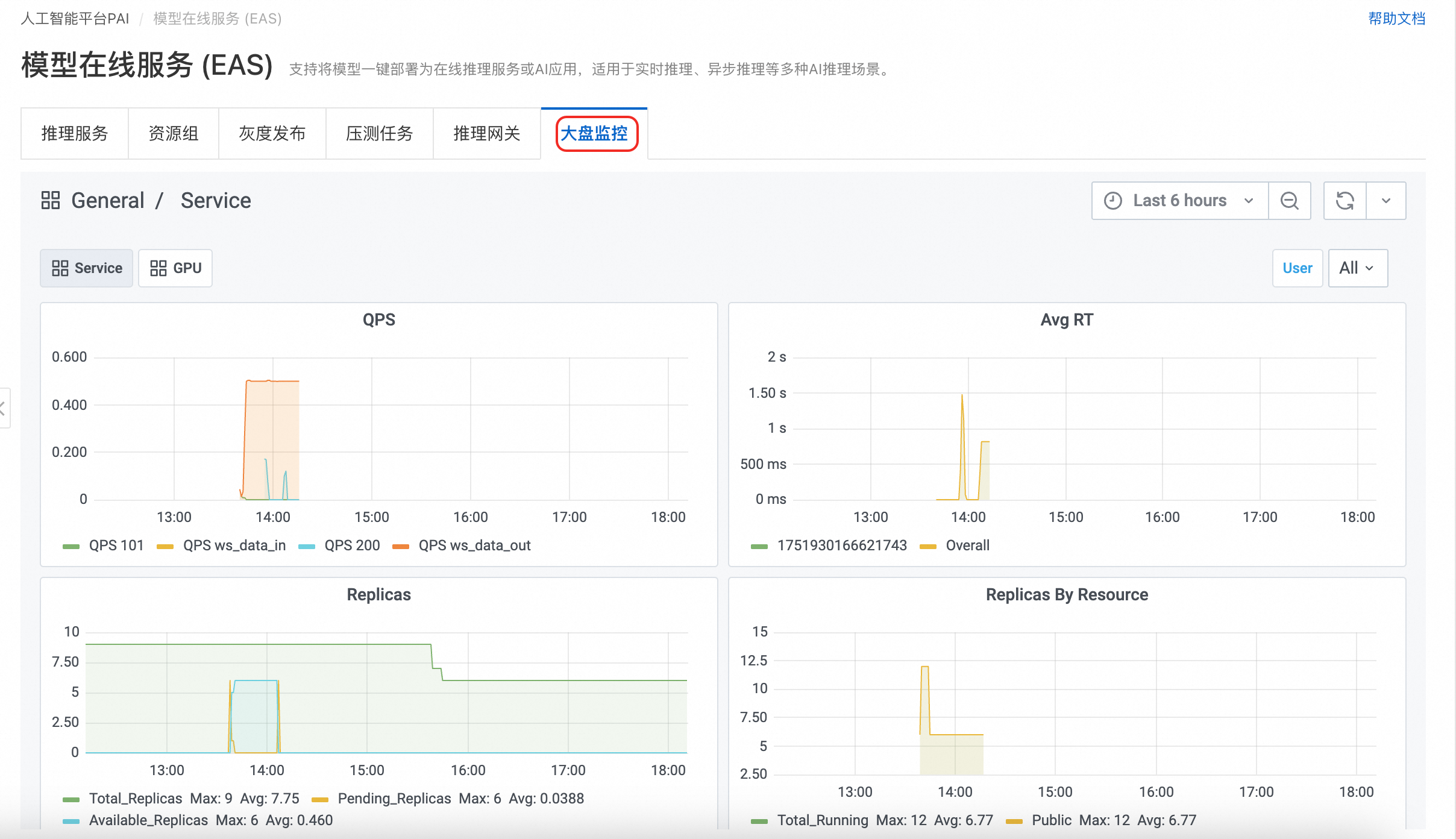This screenshot has height=839, width=1456.
Task: Zoom out the time range
Action: [x=1290, y=201]
